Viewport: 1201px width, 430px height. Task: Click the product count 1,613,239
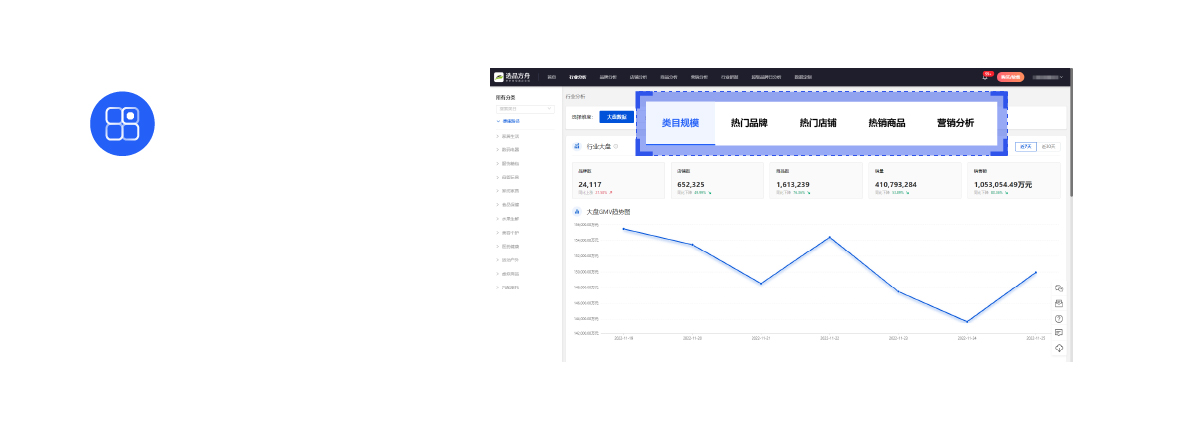pos(793,185)
